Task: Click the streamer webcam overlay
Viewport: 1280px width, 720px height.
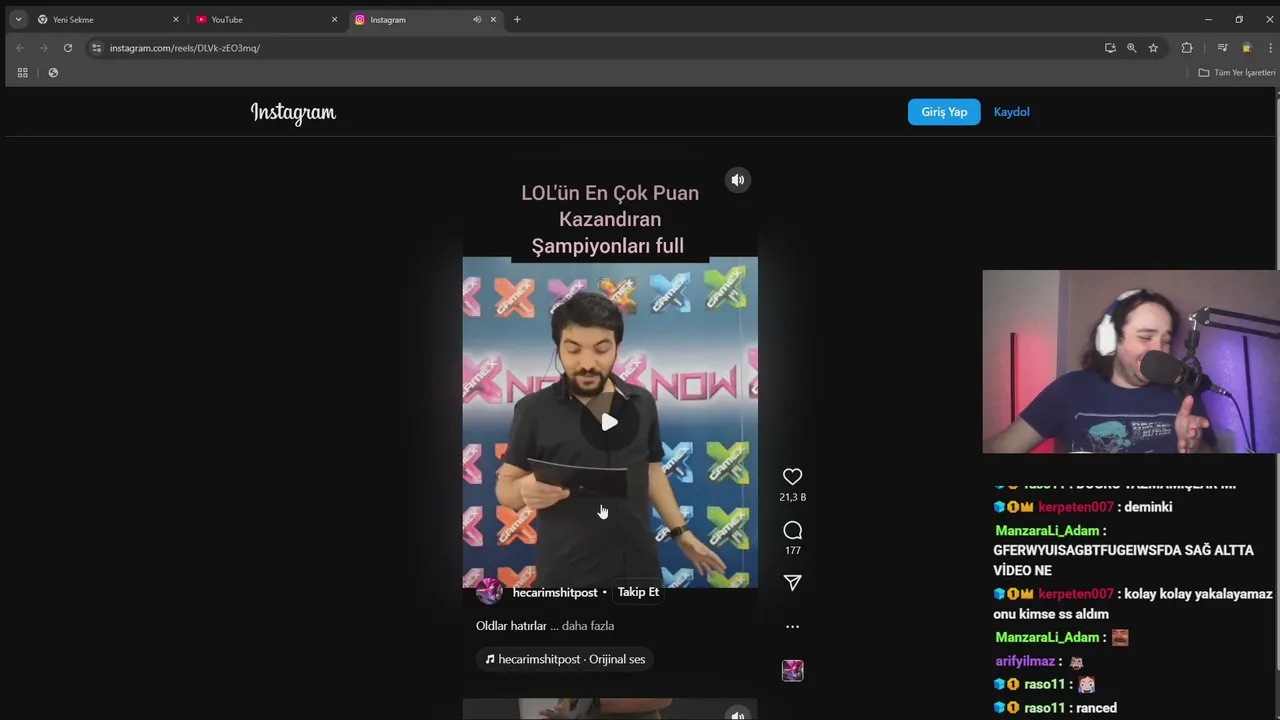Action: pos(1131,361)
